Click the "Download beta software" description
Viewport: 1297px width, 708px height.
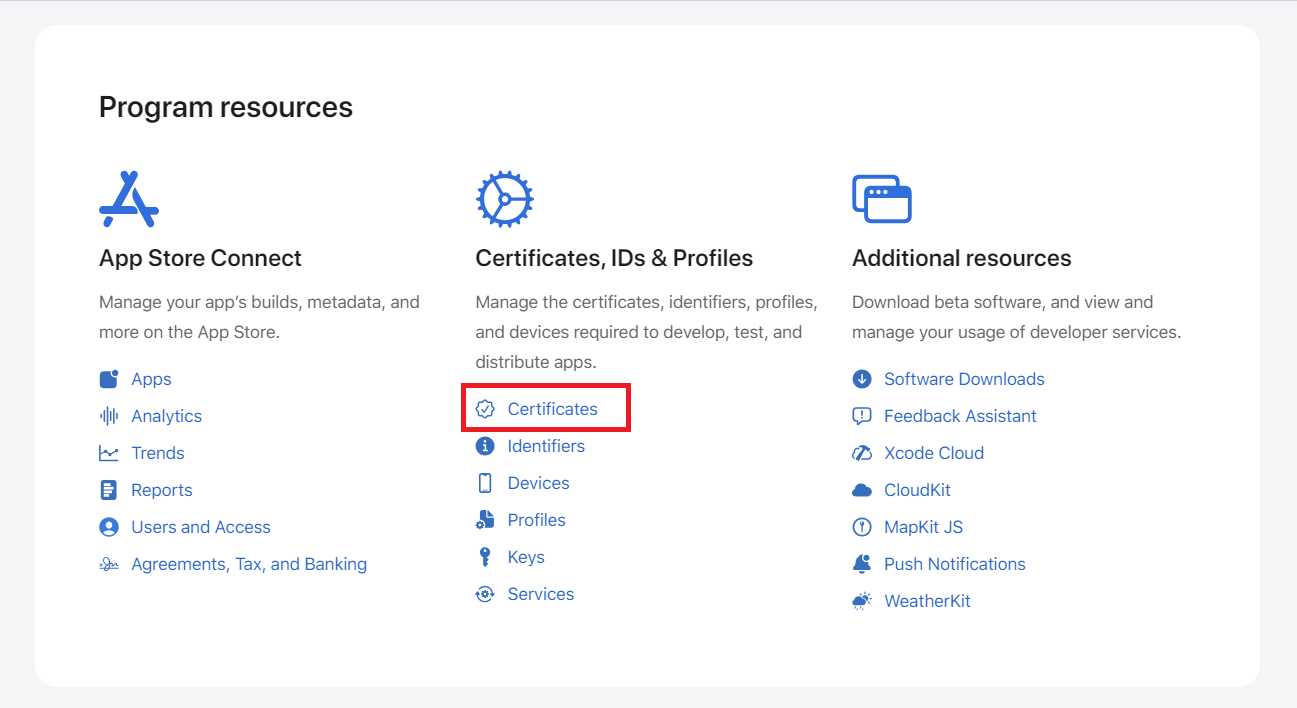[1017, 317]
